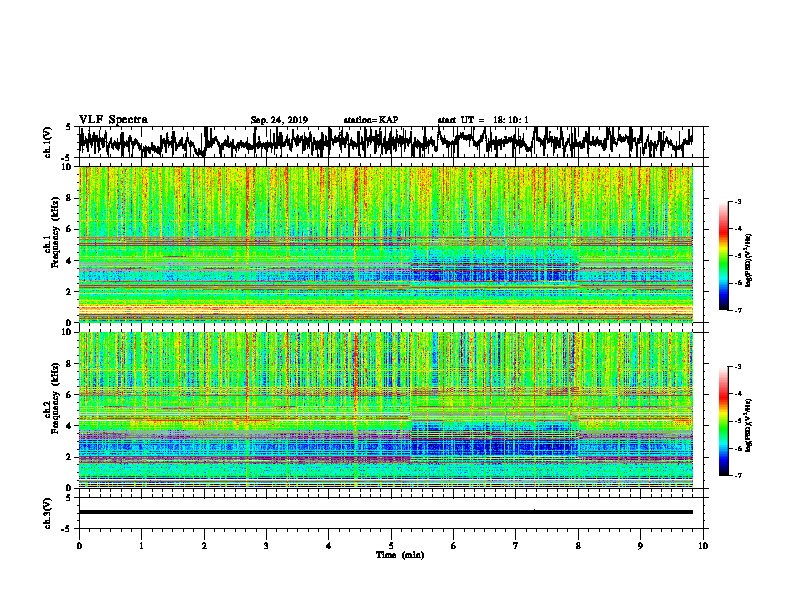Screen dimensions: 792x612
Task: Click the flat ch.3 voltage trace line
Action: coord(385,512)
